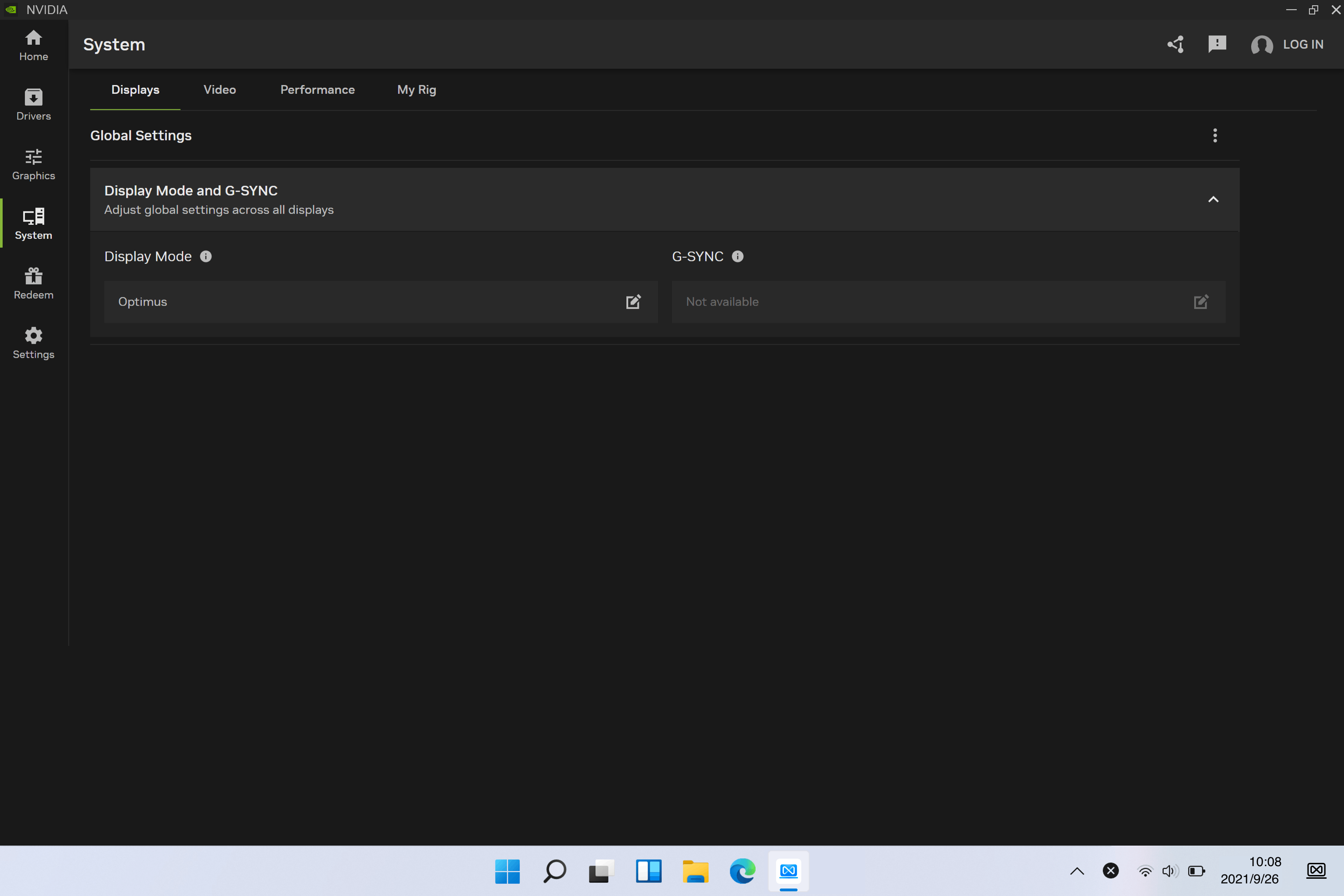The image size is (1344, 896).
Task: Collapse Display Mode and G-SYNC section
Action: pyautogui.click(x=1213, y=199)
